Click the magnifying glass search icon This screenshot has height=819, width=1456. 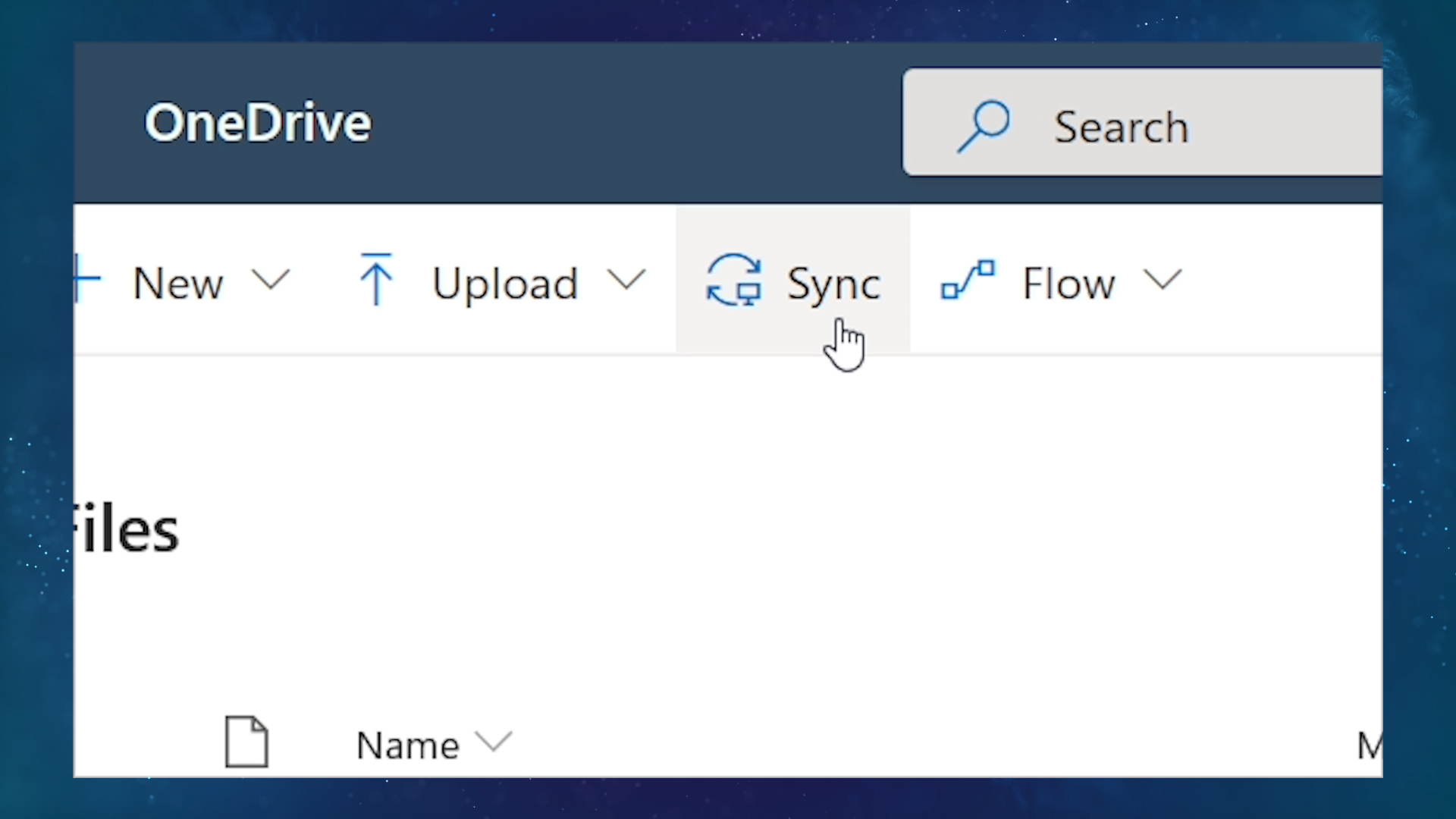point(984,127)
